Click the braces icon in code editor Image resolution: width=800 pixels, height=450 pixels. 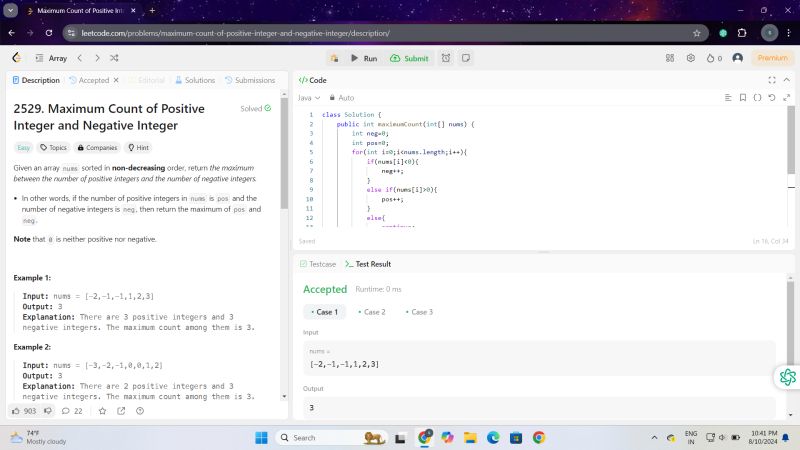757,97
